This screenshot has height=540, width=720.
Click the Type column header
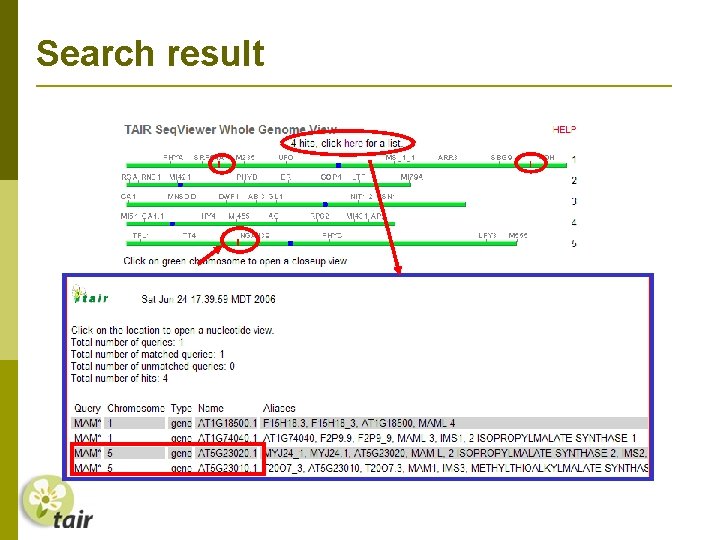[x=181, y=408]
